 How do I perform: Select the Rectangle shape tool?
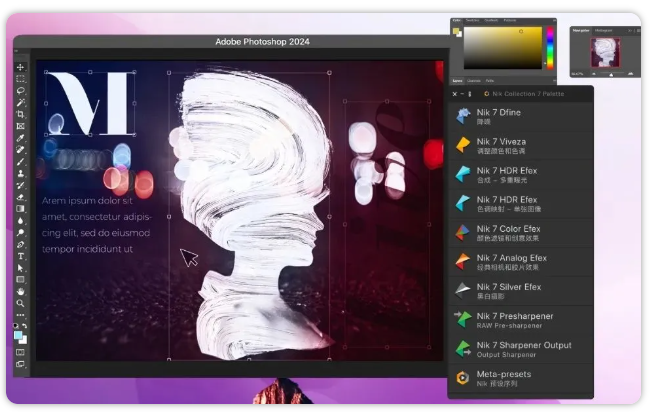tap(20, 279)
